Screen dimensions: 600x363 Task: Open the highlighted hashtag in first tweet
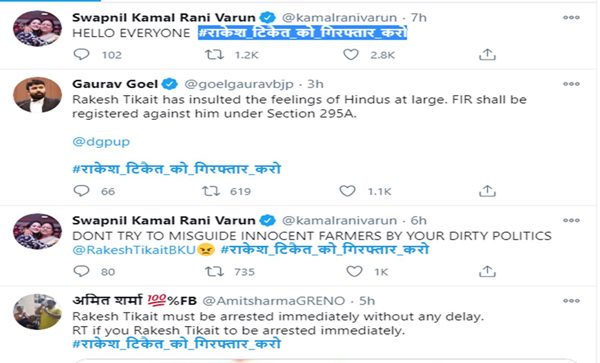303,33
